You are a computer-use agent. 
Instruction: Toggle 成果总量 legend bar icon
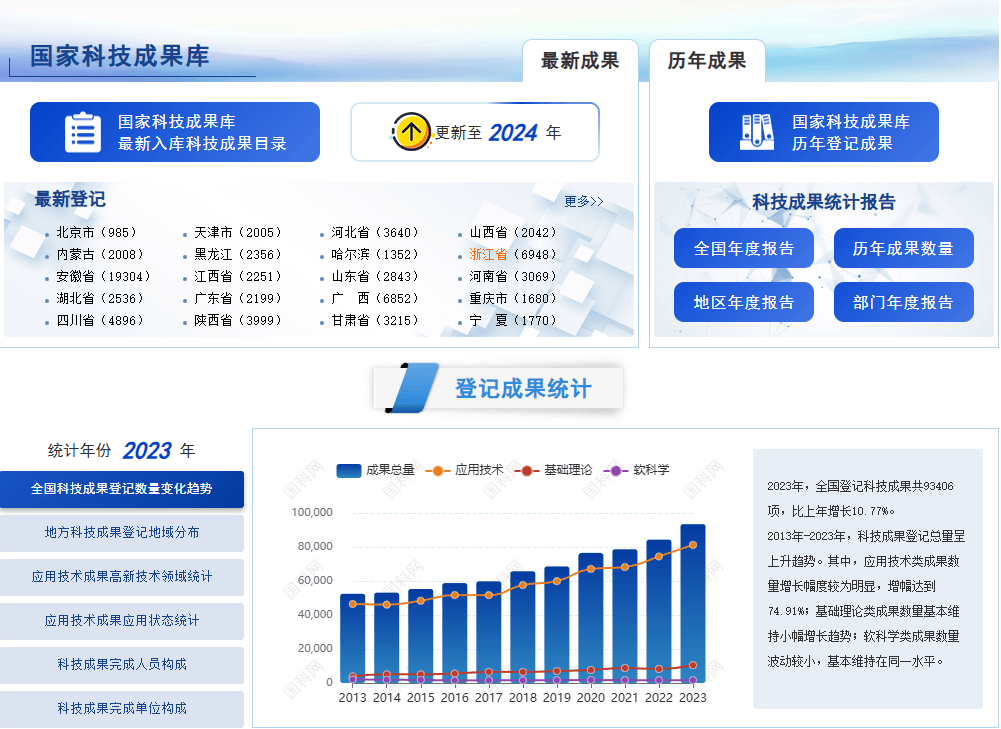349,470
